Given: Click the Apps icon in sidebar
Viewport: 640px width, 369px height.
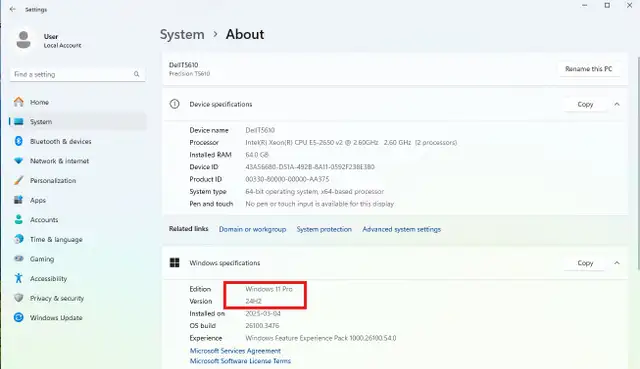Looking at the screenshot, I should (x=18, y=200).
